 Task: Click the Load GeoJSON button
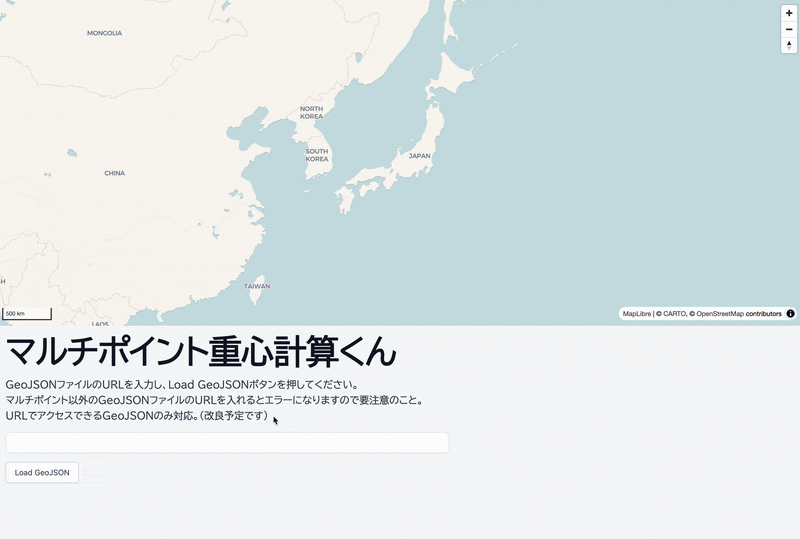[42, 473]
